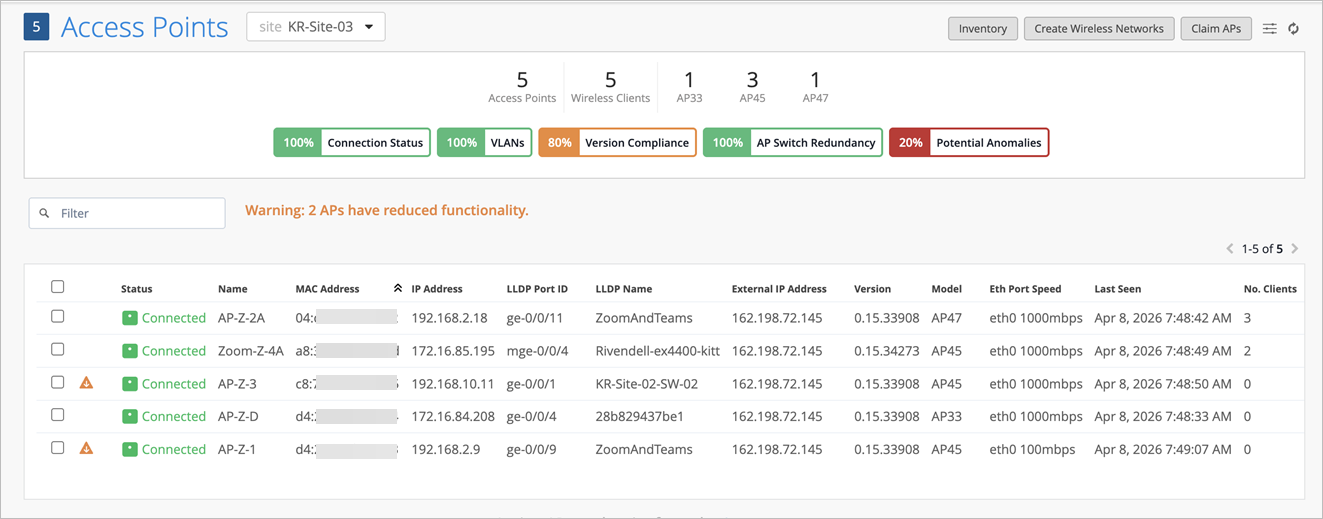Click warning triangle icon for AP-Z-3
This screenshot has height=519, width=1323.
(x=86, y=383)
